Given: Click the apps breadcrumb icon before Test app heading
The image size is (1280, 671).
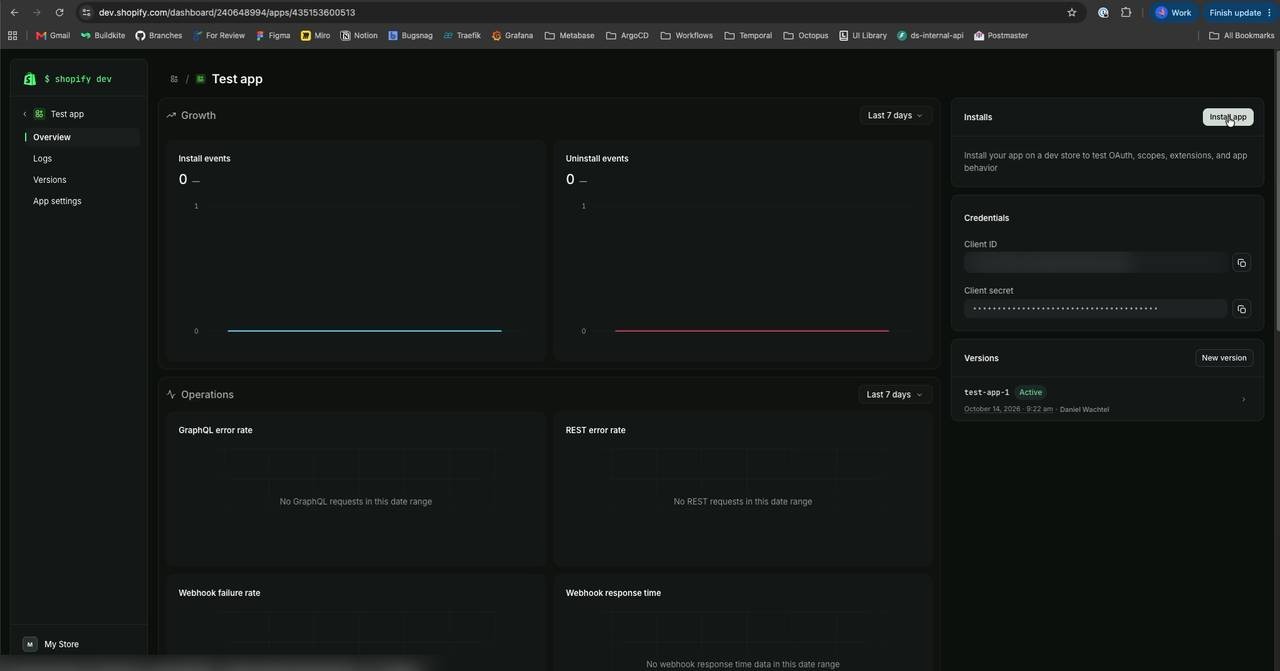Looking at the screenshot, I should [174, 79].
